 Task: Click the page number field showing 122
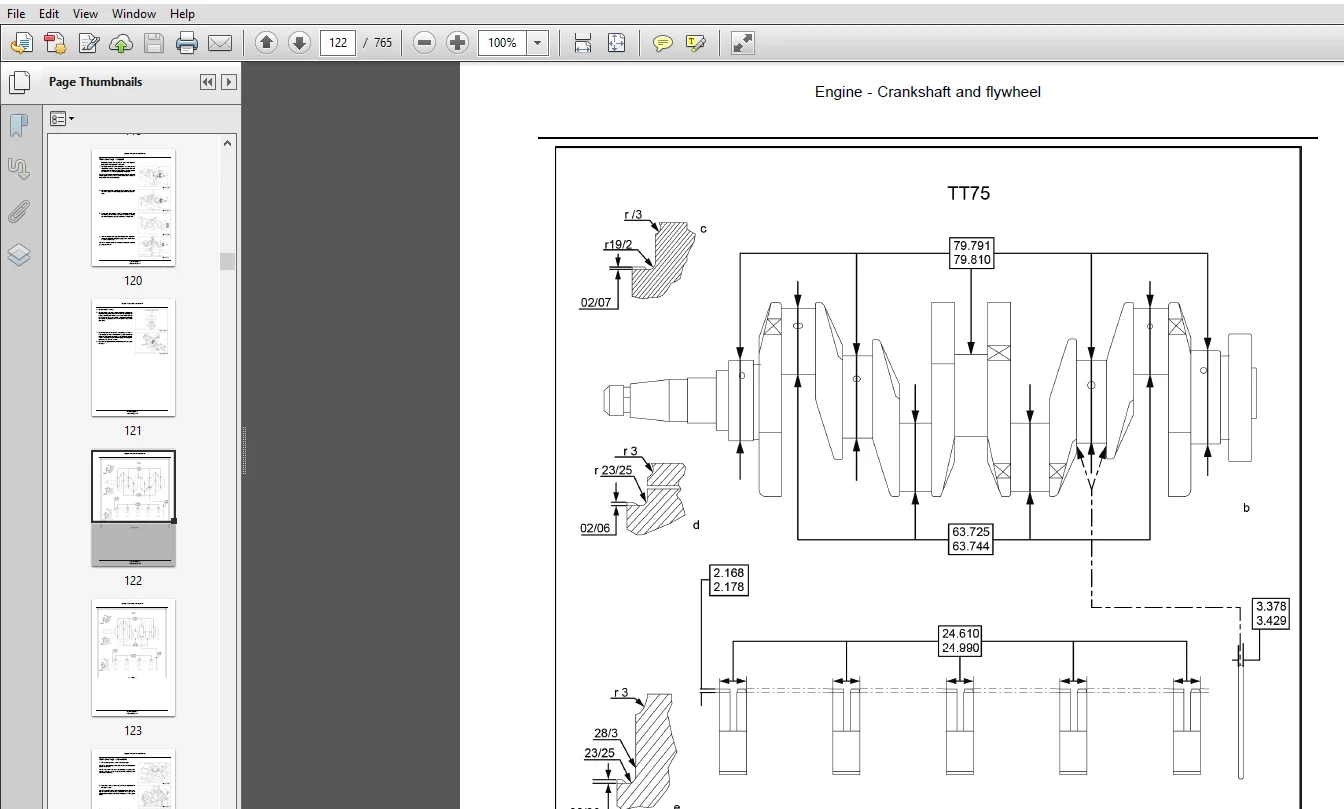tap(338, 43)
